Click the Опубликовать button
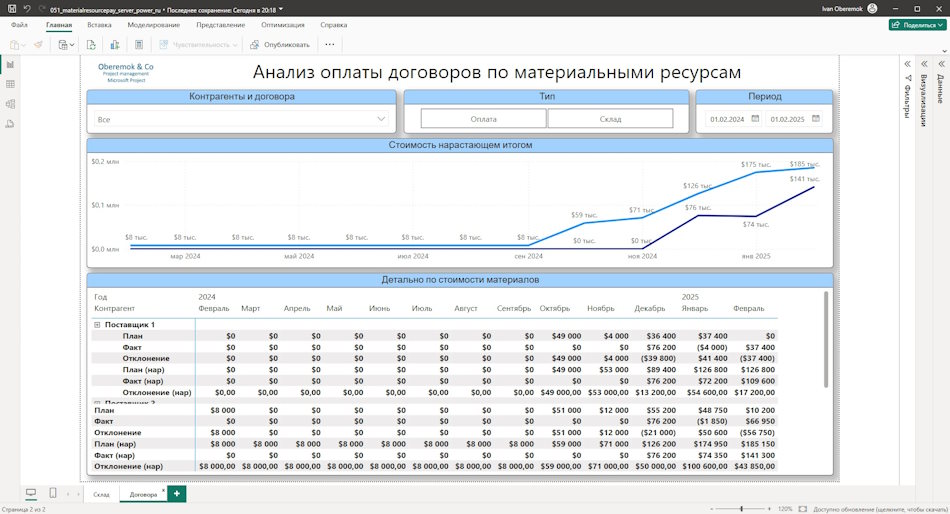This screenshot has height=514, width=950. tap(280, 45)
